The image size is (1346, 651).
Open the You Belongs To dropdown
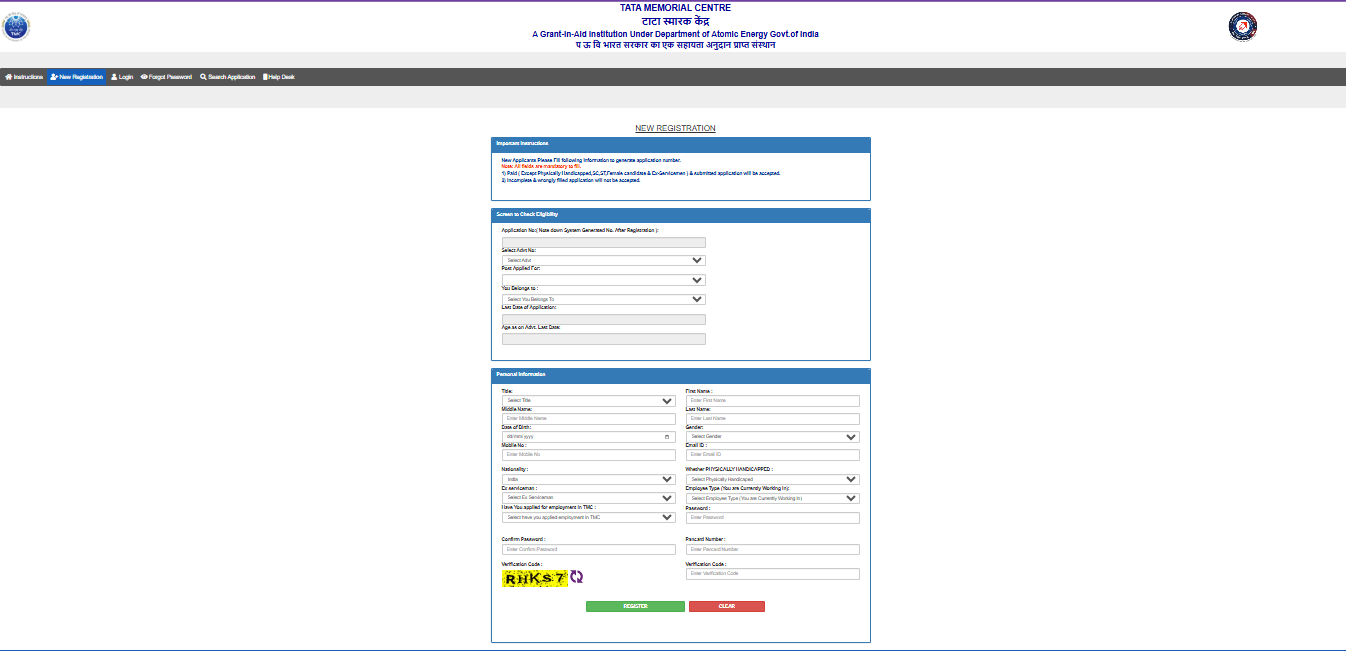[x=603, y=299]
